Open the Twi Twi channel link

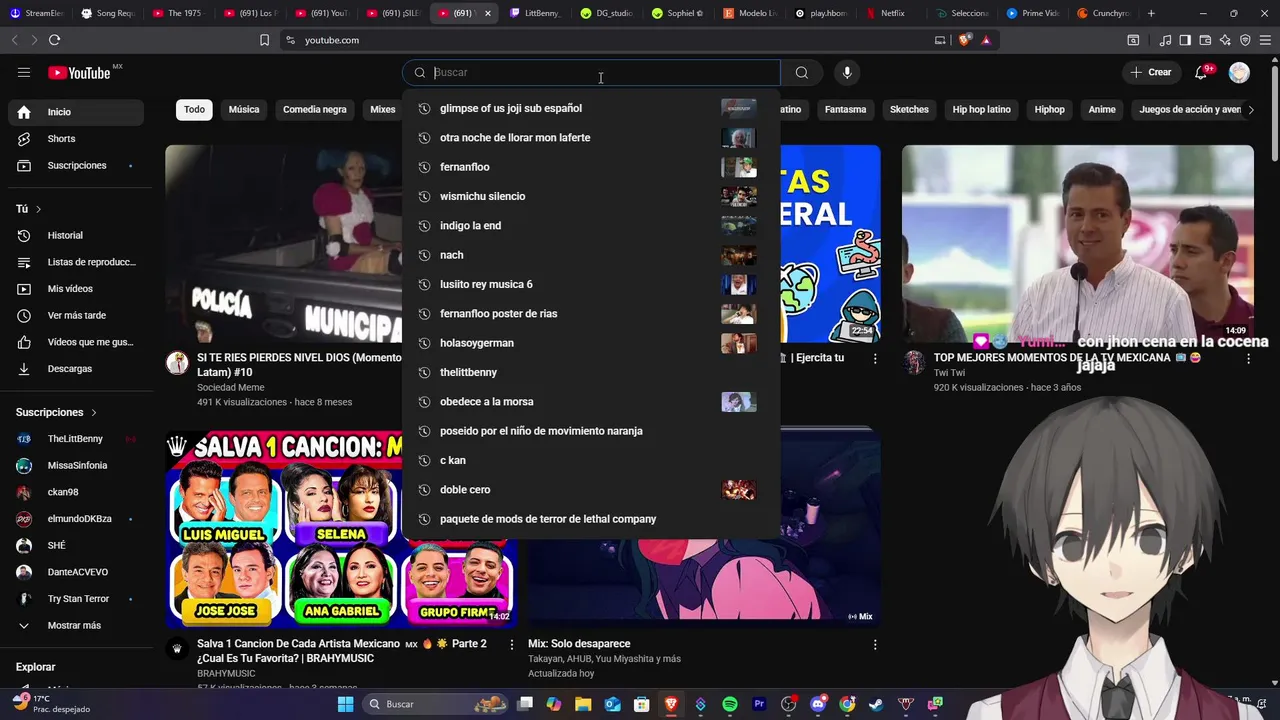click(949, 373)
